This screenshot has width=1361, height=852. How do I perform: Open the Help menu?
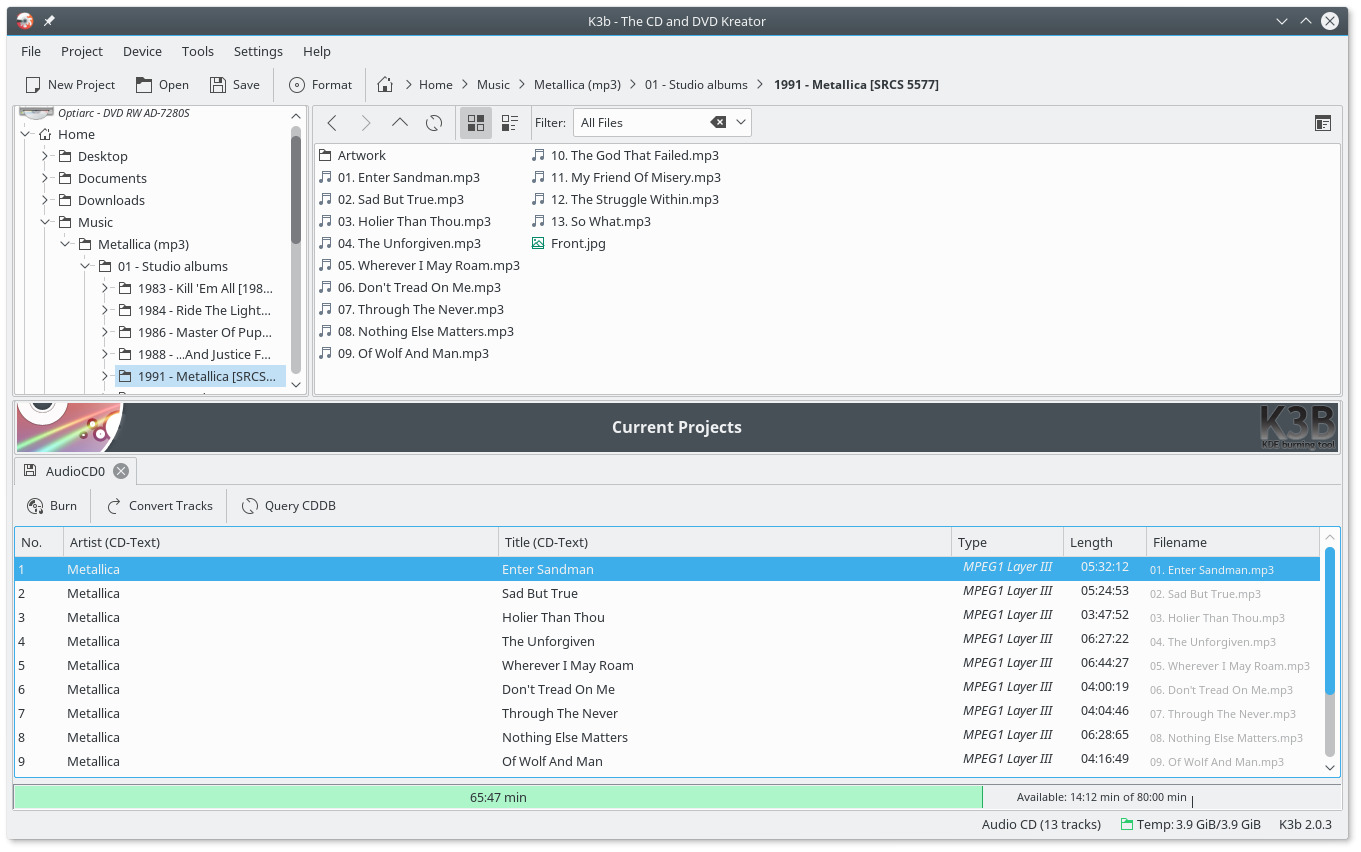[317, 52]
